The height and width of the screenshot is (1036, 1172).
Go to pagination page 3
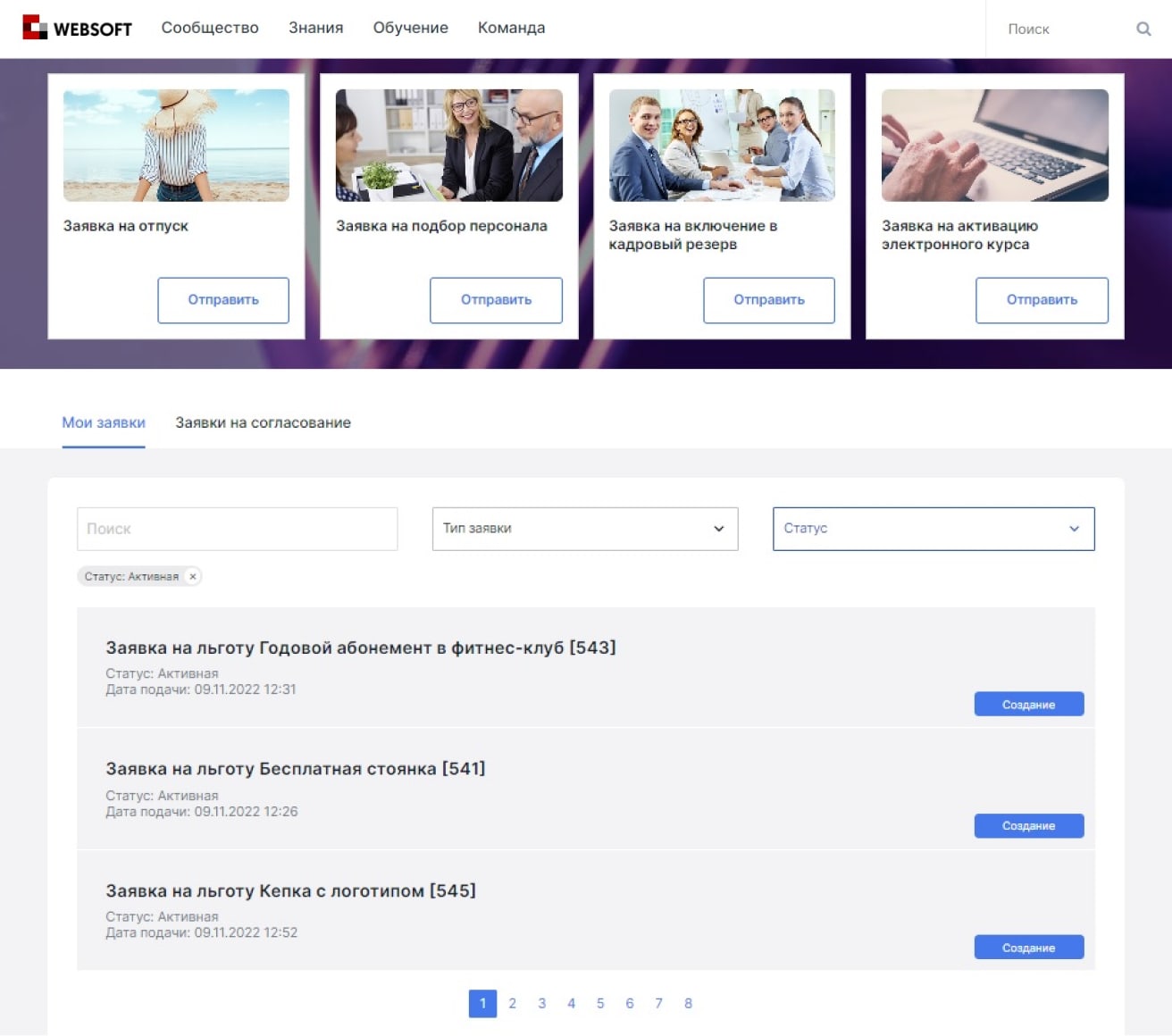pos(542,1004)
